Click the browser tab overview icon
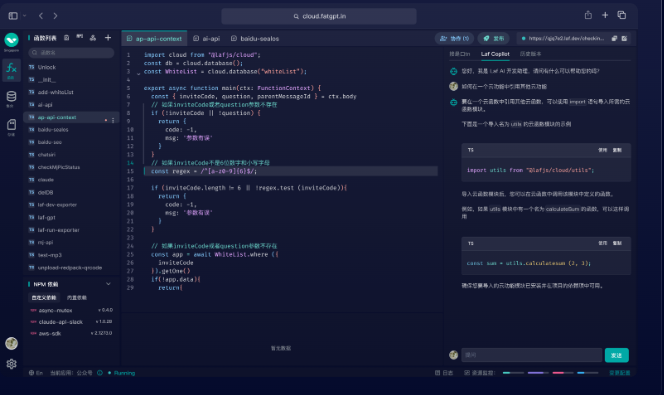Screen dimensions: 664x395 [x=622, y=15]
